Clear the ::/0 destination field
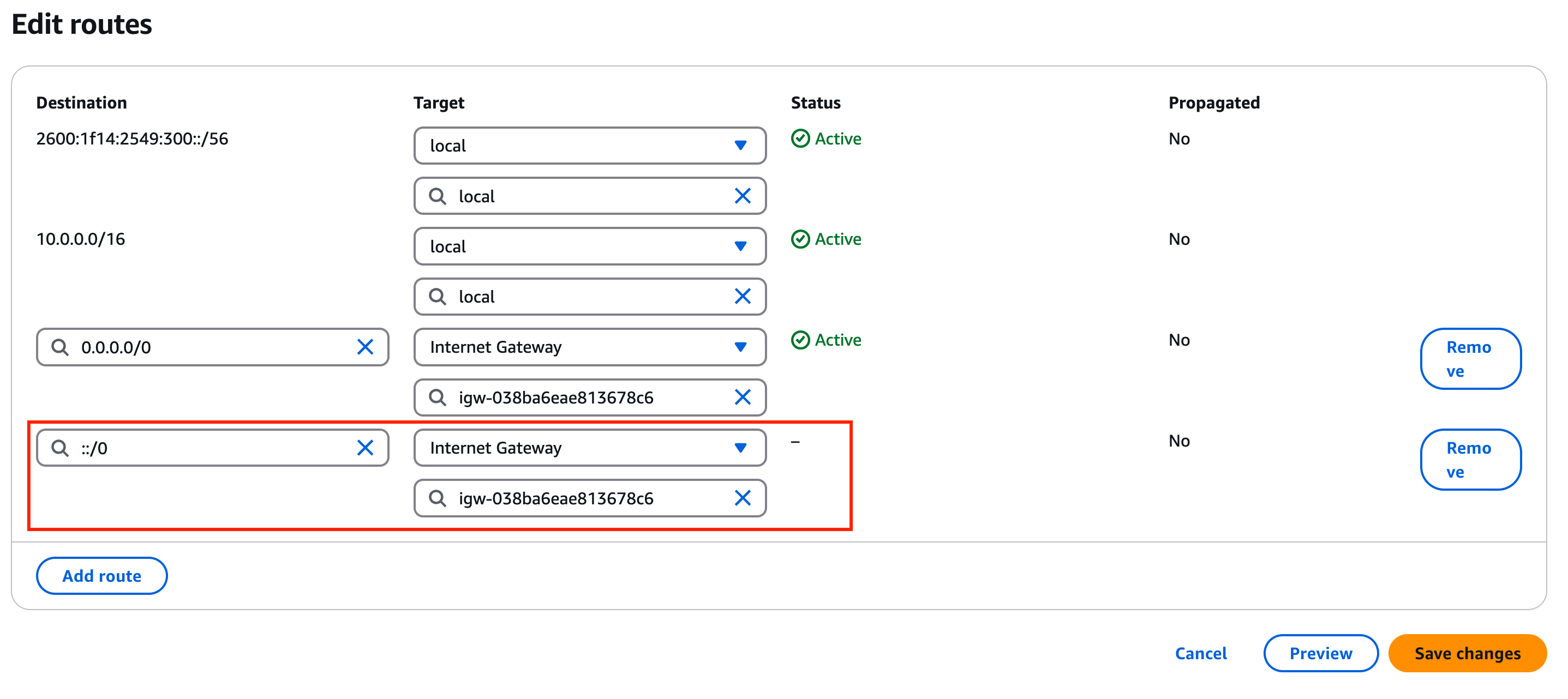This screenshot has width=1568, height=699. [x=364, y=448]
